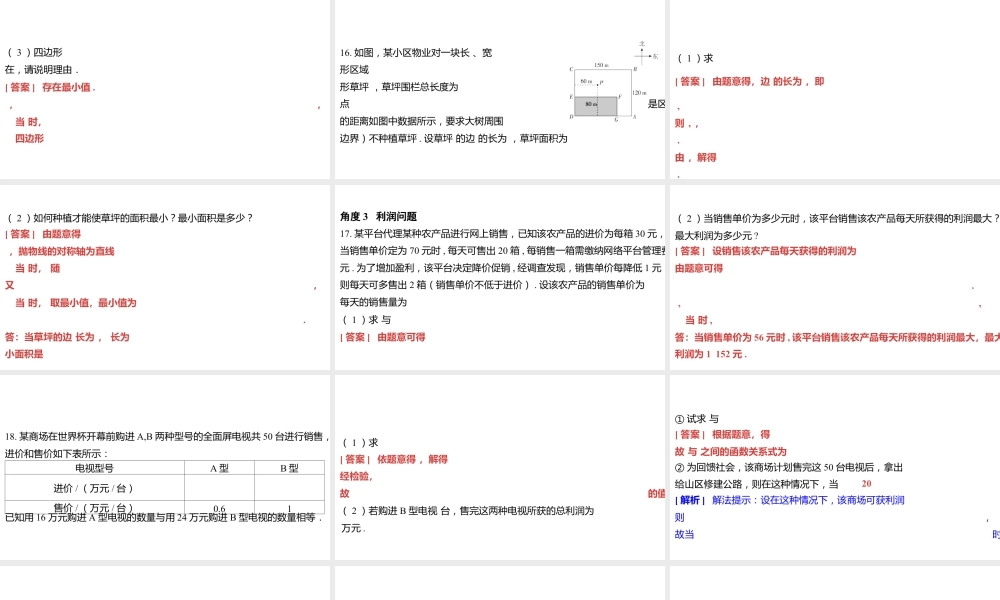Click the 150 m label above the diagram
The width and height of the screenshot is (1000, 600).
[601, 65]
